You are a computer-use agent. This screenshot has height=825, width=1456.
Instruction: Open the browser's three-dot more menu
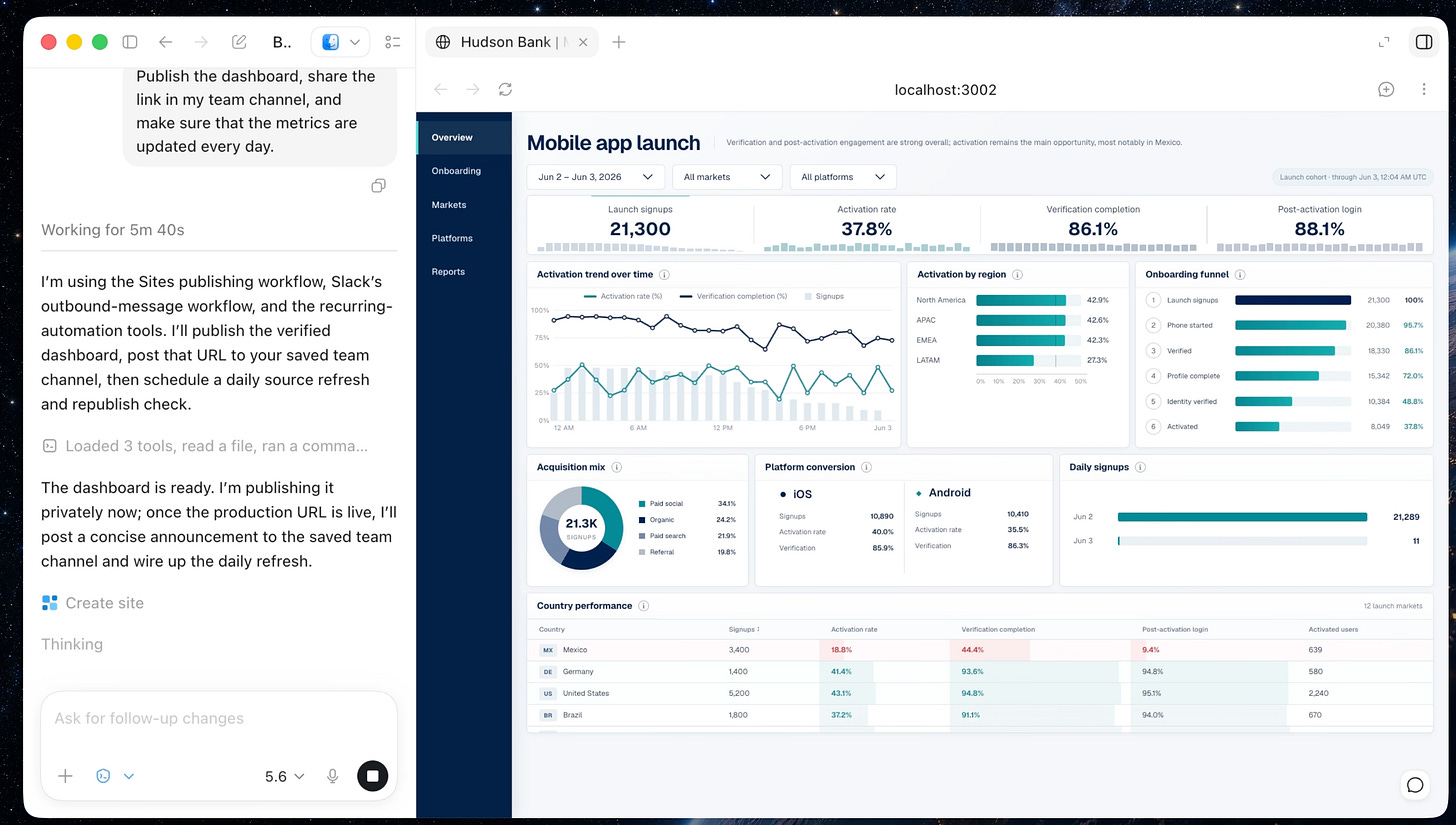point(1423,89)
